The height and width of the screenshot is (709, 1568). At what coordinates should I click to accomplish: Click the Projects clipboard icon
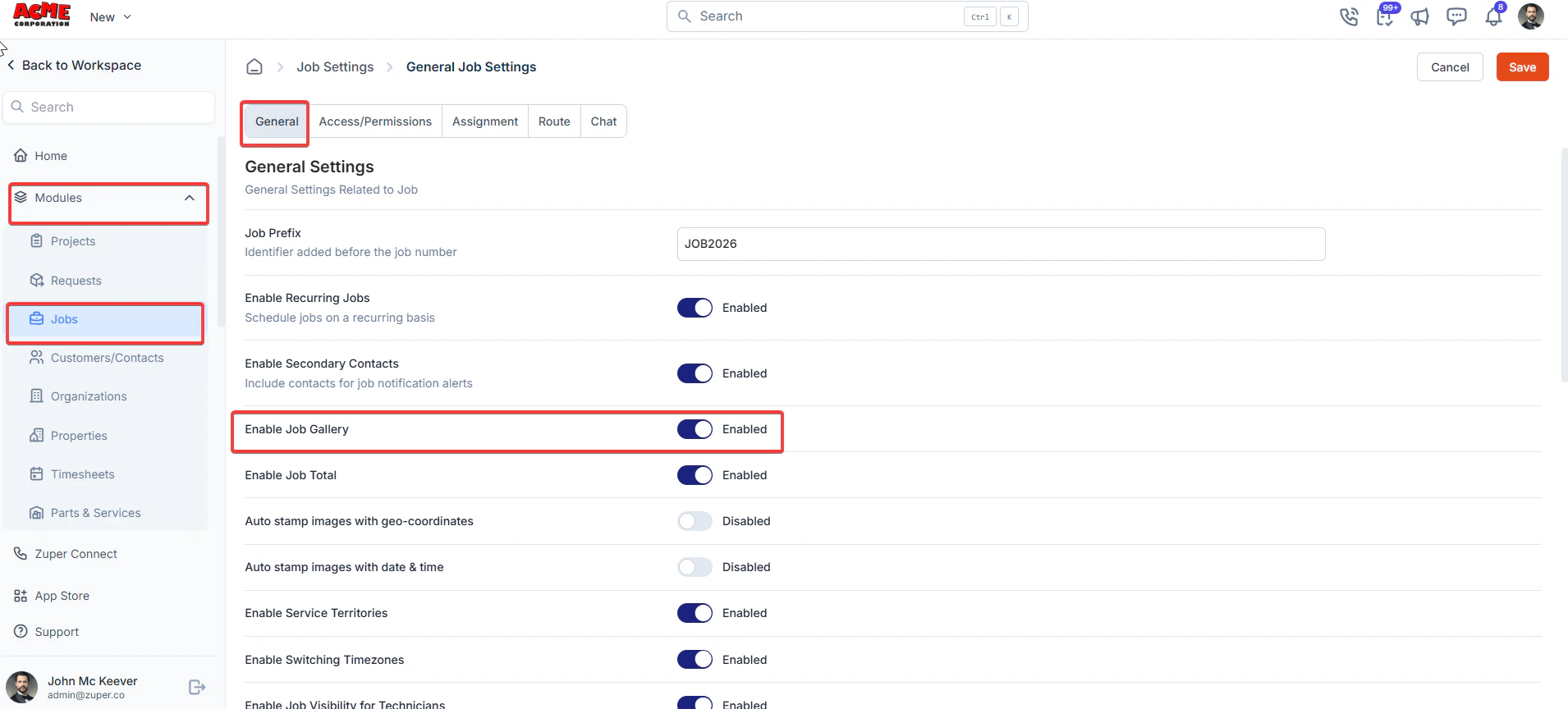pyautogui.click(x=37, y=240)
